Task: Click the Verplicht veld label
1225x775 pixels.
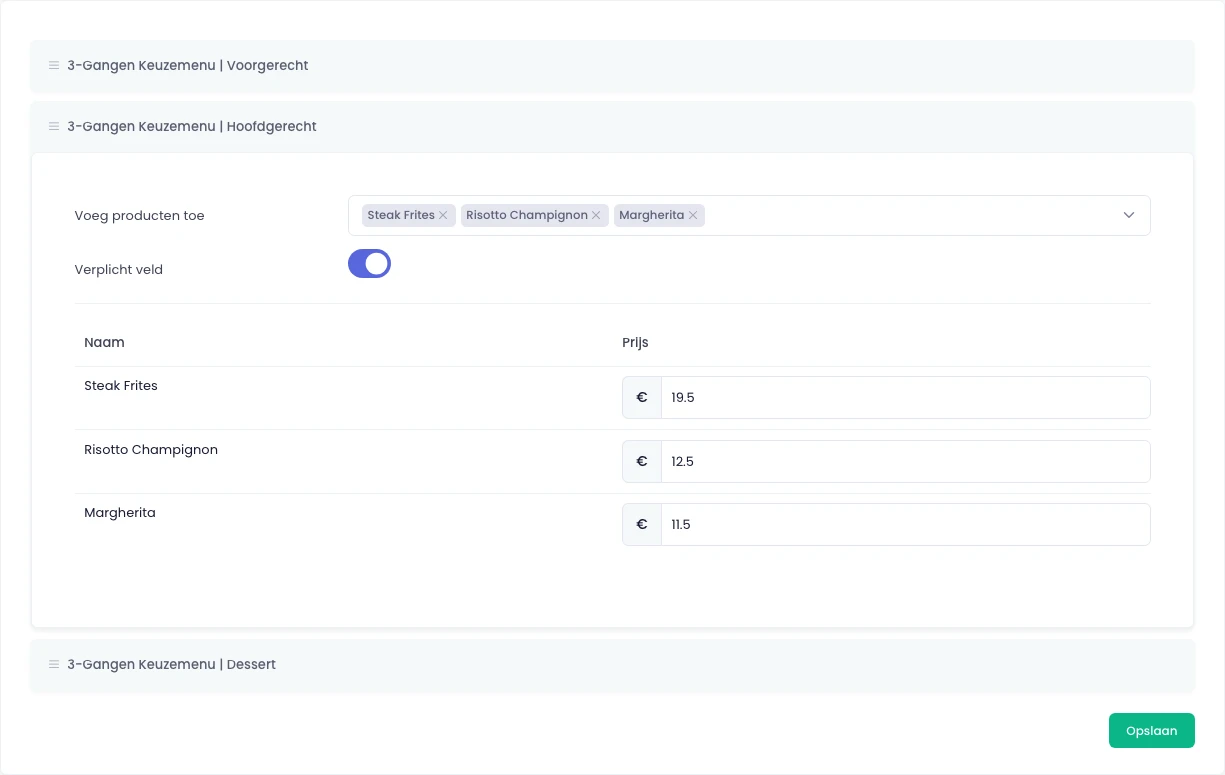Action: [119, 270]
